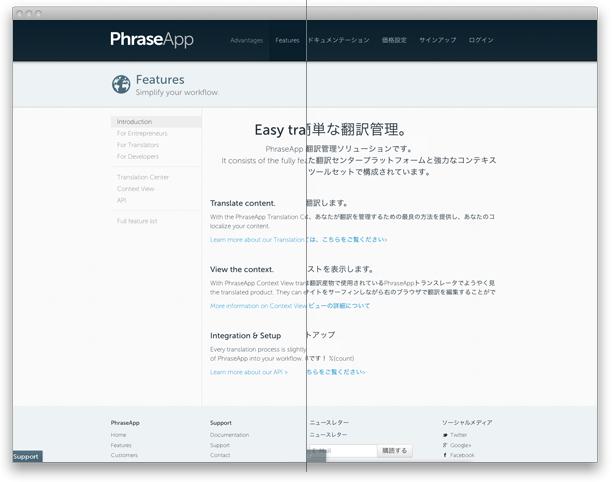
Task: Click the PhraseApp logo in header
Action: [x=152, y=39]
